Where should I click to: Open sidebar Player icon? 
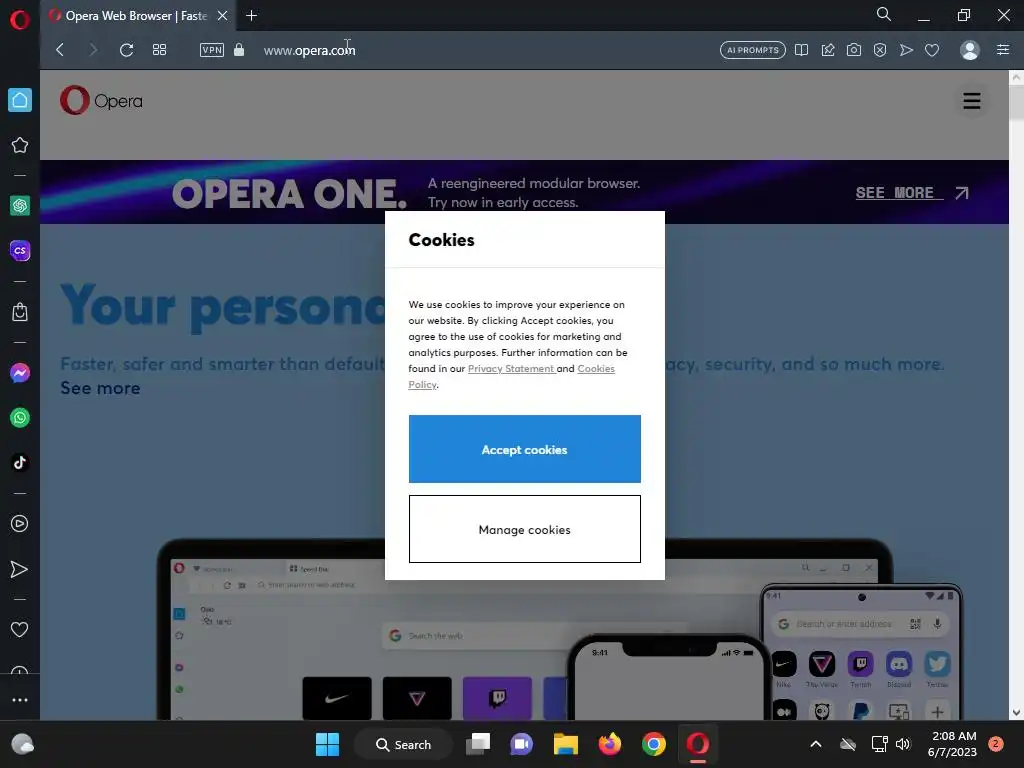(20, 524)
